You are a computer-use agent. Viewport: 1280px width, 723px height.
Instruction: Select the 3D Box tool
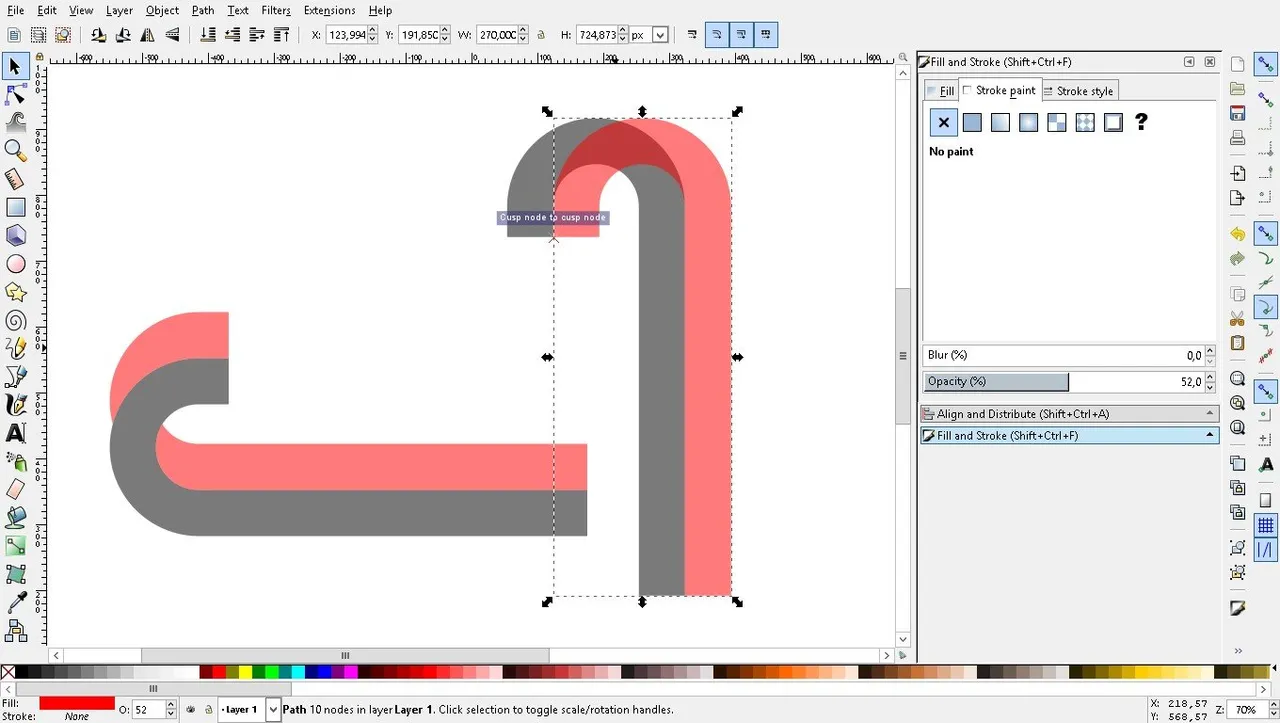tap(15, 236)
